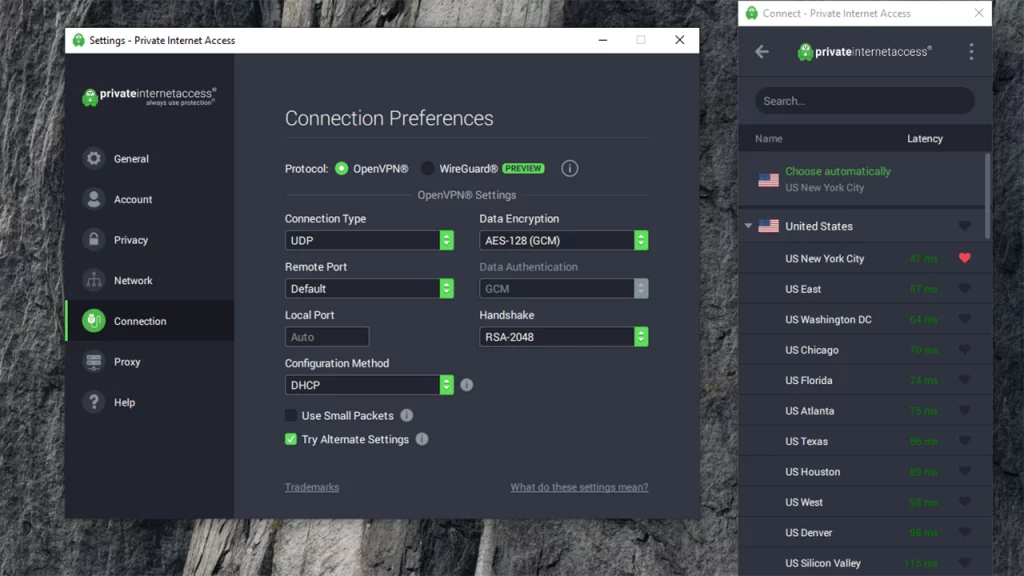
Task: Favorite US Atlanta heart icon
Action: click(x=965, y=410)
